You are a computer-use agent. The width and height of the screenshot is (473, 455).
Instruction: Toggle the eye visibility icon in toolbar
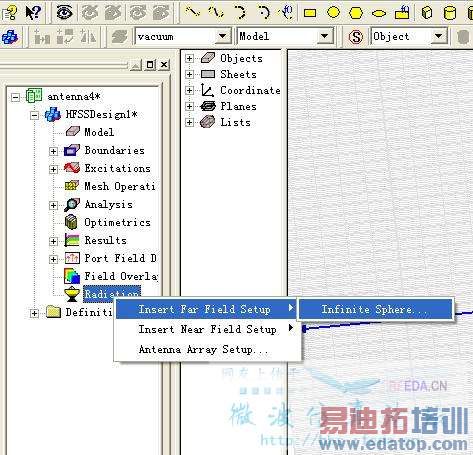(64, 13)
